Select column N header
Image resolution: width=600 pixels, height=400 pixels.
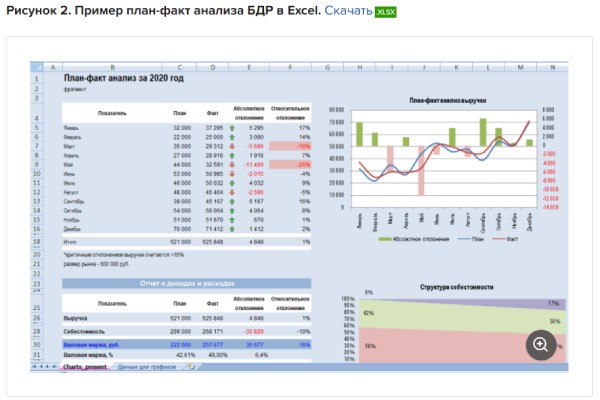point(553,67)
